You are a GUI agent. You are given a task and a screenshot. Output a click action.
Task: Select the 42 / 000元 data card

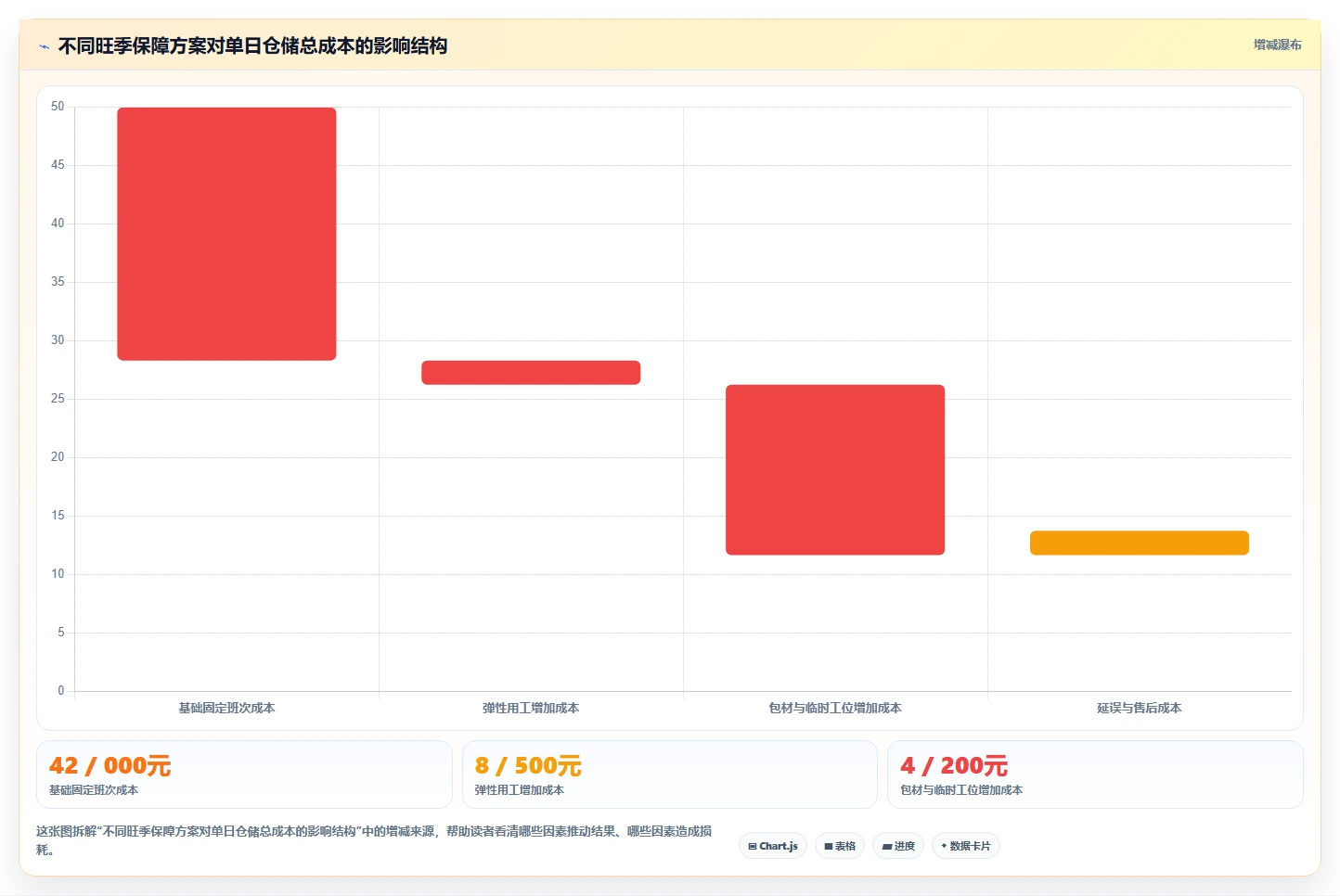click(x=244, y=774)
